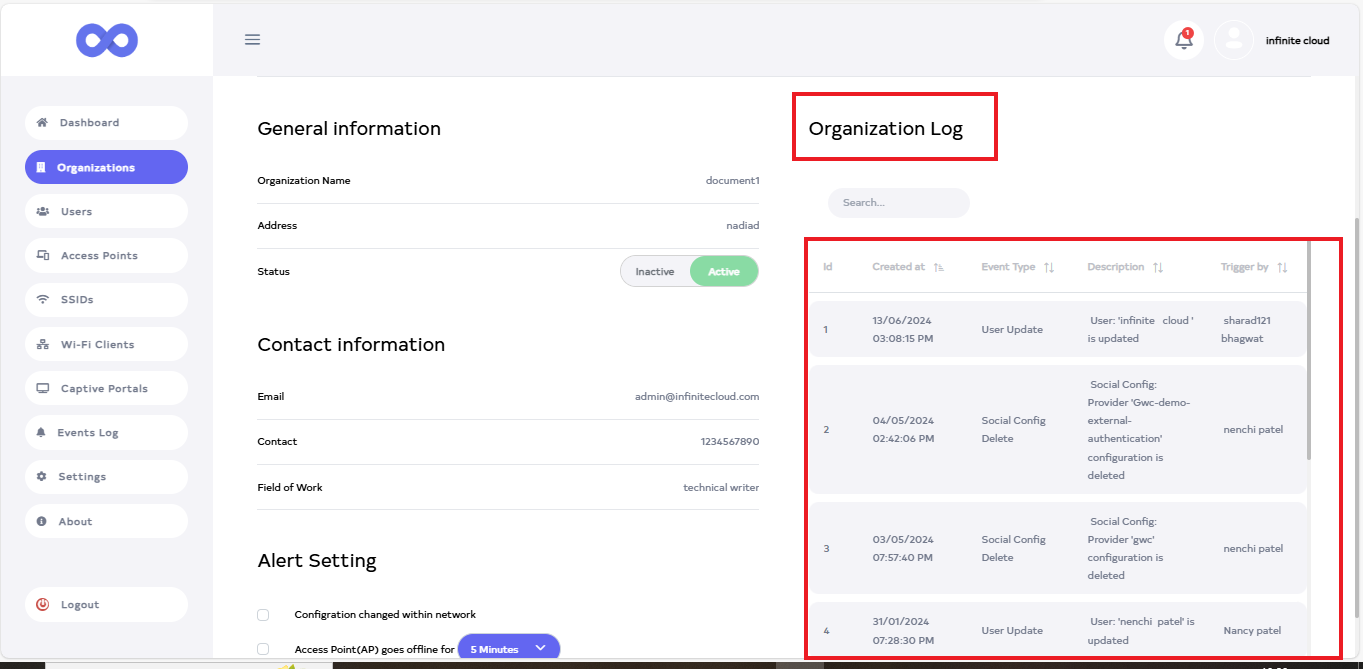
Task: Sort the log by Trigger by
Action: pos(1282,267)
